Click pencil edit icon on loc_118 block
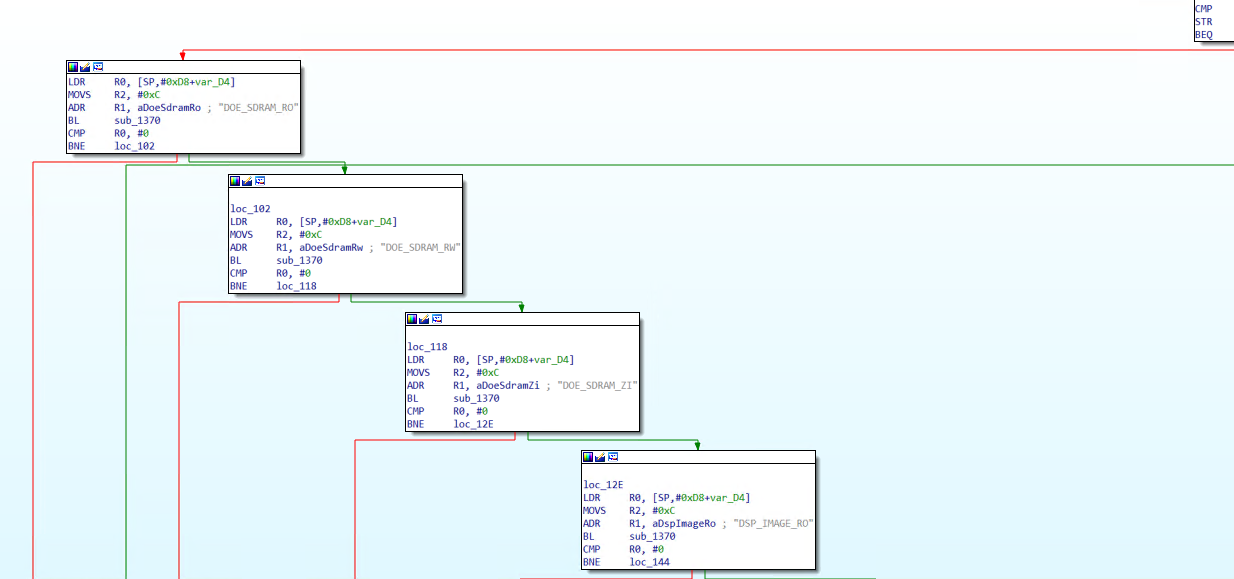The width and height of the screenshot is (1234, 579). point(425,319)
